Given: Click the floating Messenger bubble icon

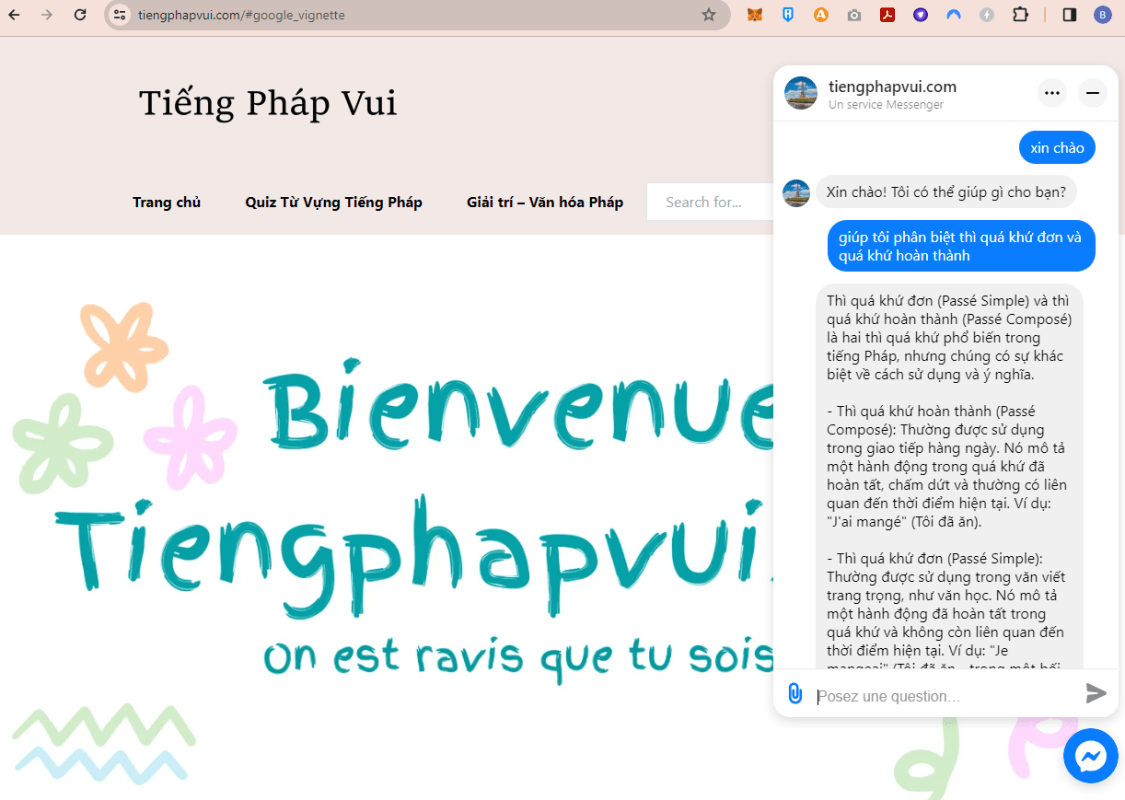Looking at the screenshot, I should [1090, 757].
